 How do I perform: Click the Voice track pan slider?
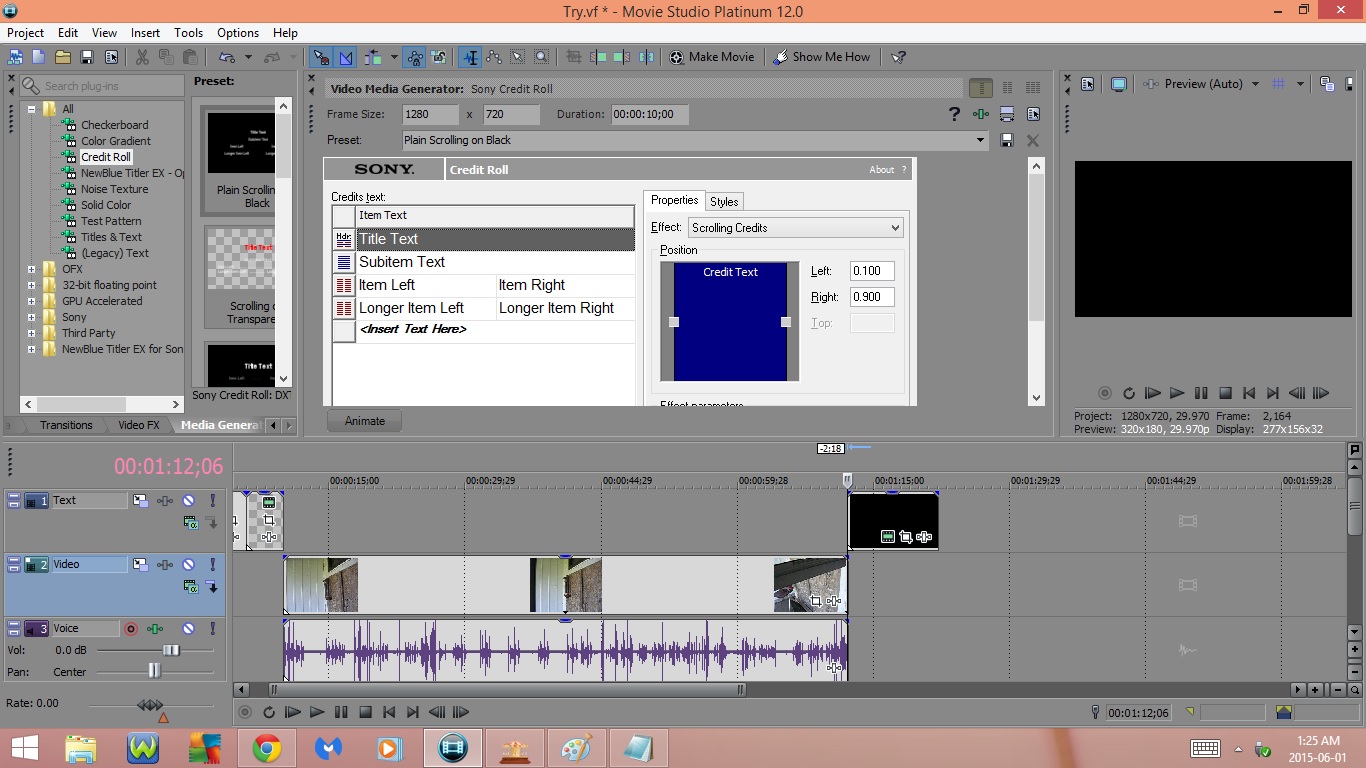pyautogui.click(x=153, y=671)
